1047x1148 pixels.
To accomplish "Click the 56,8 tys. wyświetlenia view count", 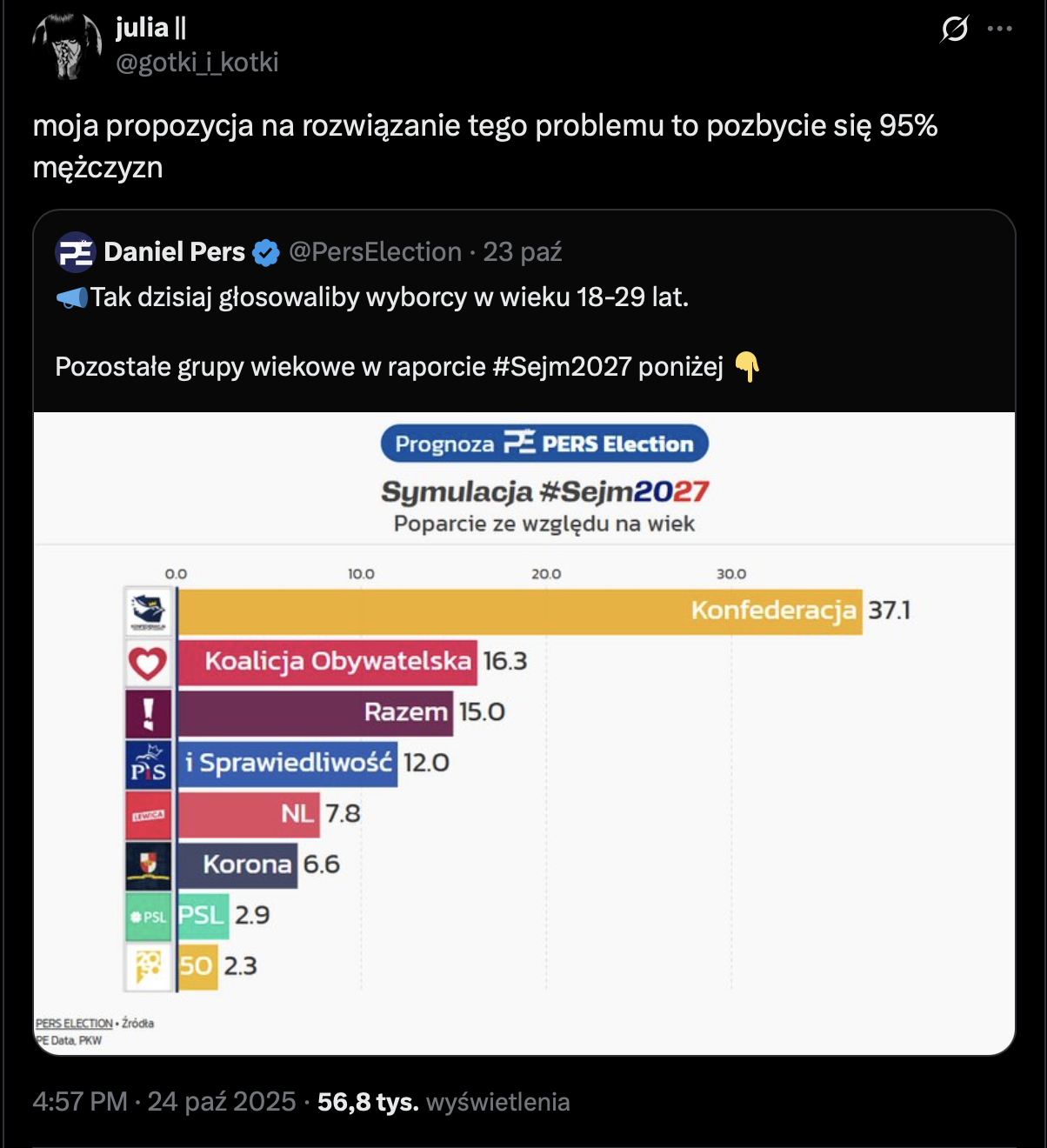I will 443,1102.
